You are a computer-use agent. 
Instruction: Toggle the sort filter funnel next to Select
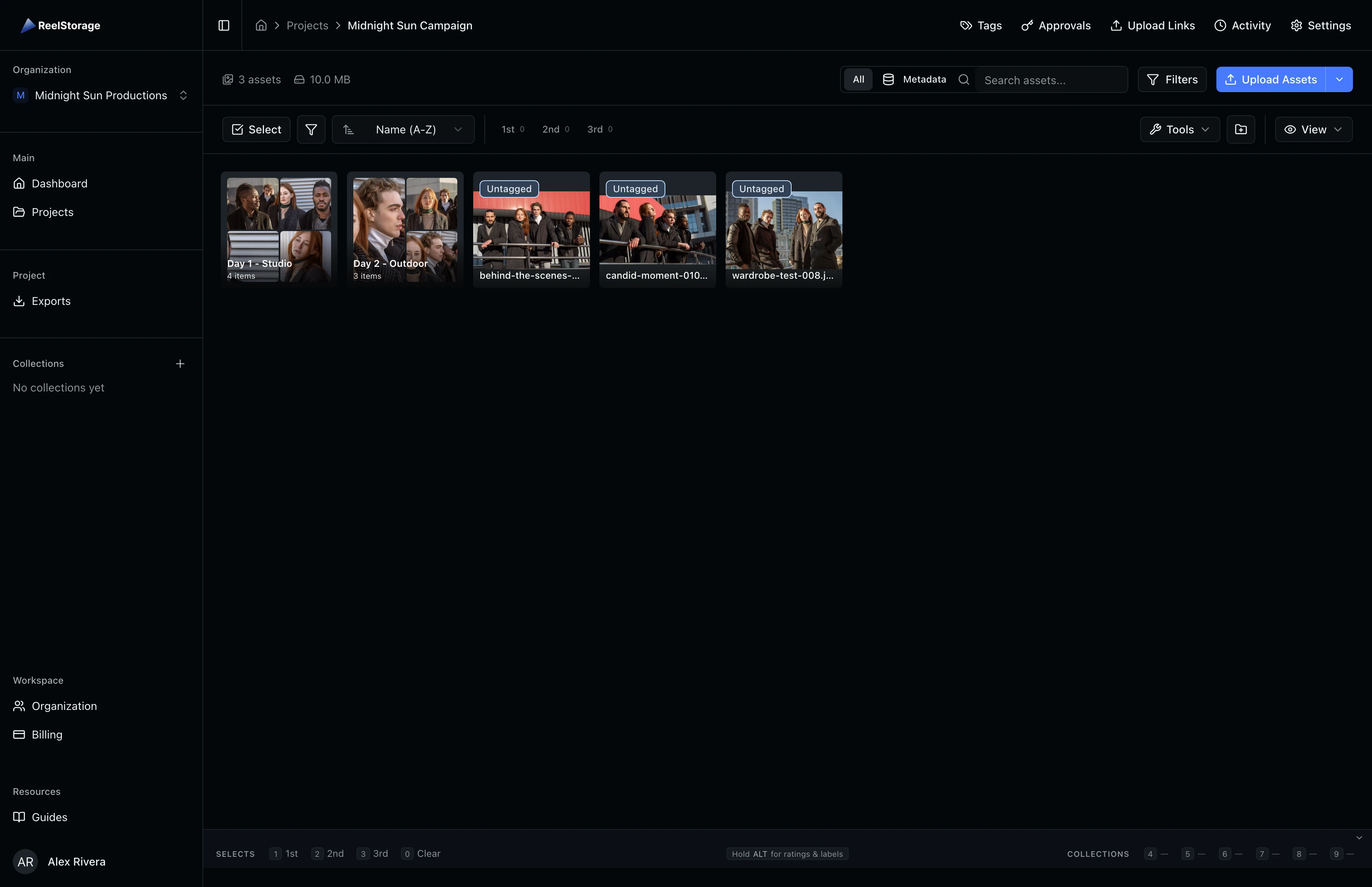point(311,129)
